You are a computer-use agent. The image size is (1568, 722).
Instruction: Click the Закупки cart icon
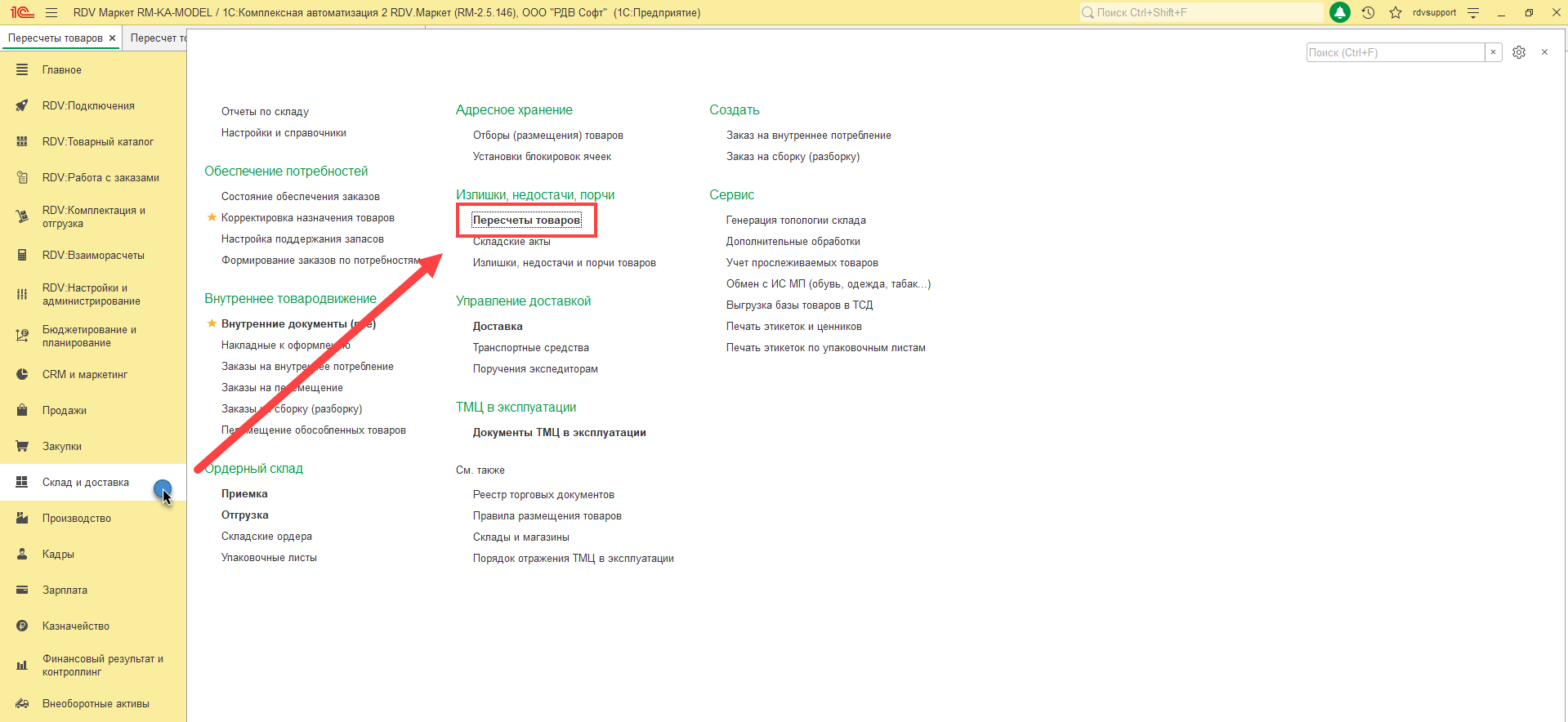coord(22,447)
